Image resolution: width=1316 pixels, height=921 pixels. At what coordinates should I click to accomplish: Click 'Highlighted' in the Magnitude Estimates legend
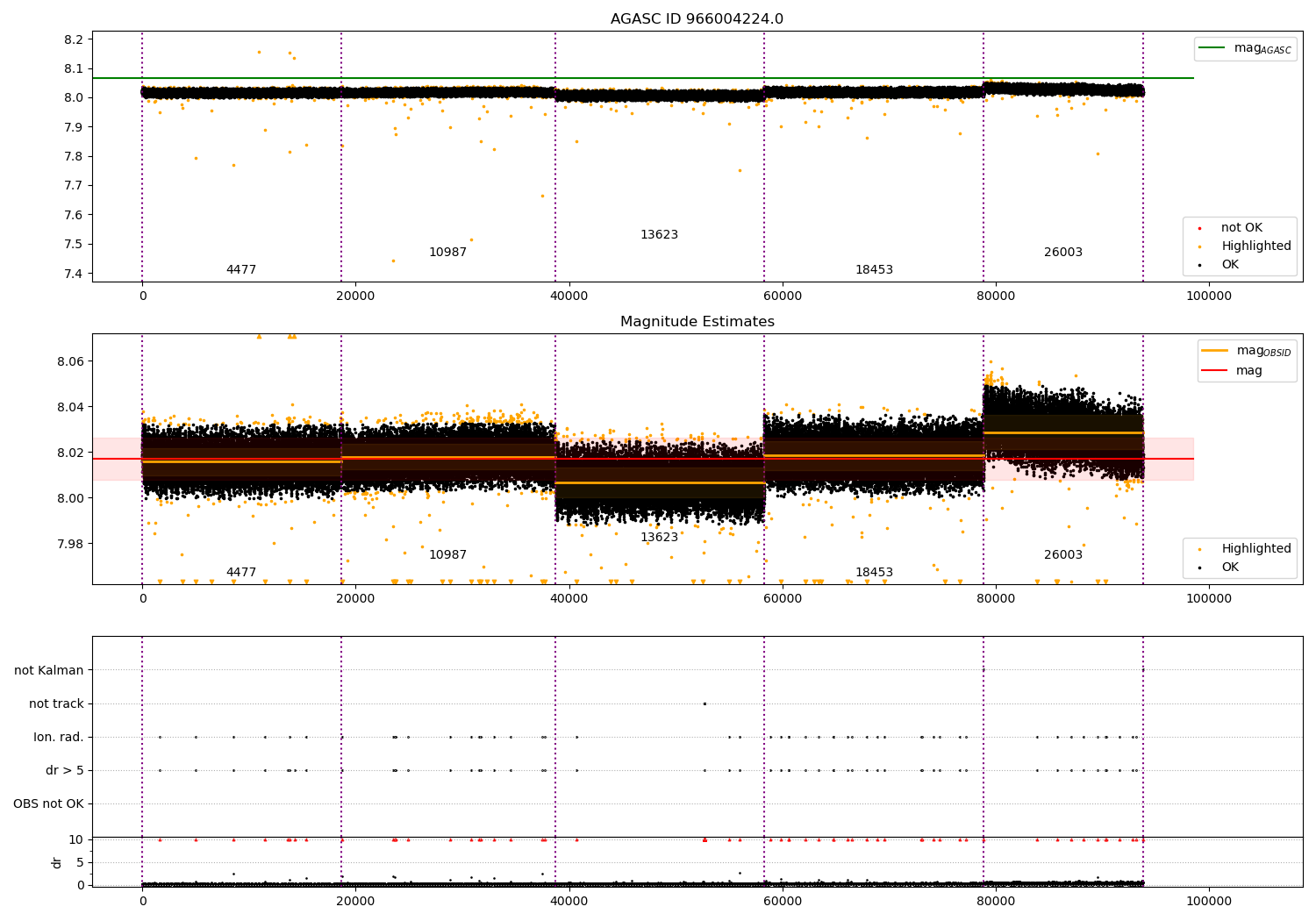tap(1255, 549)
